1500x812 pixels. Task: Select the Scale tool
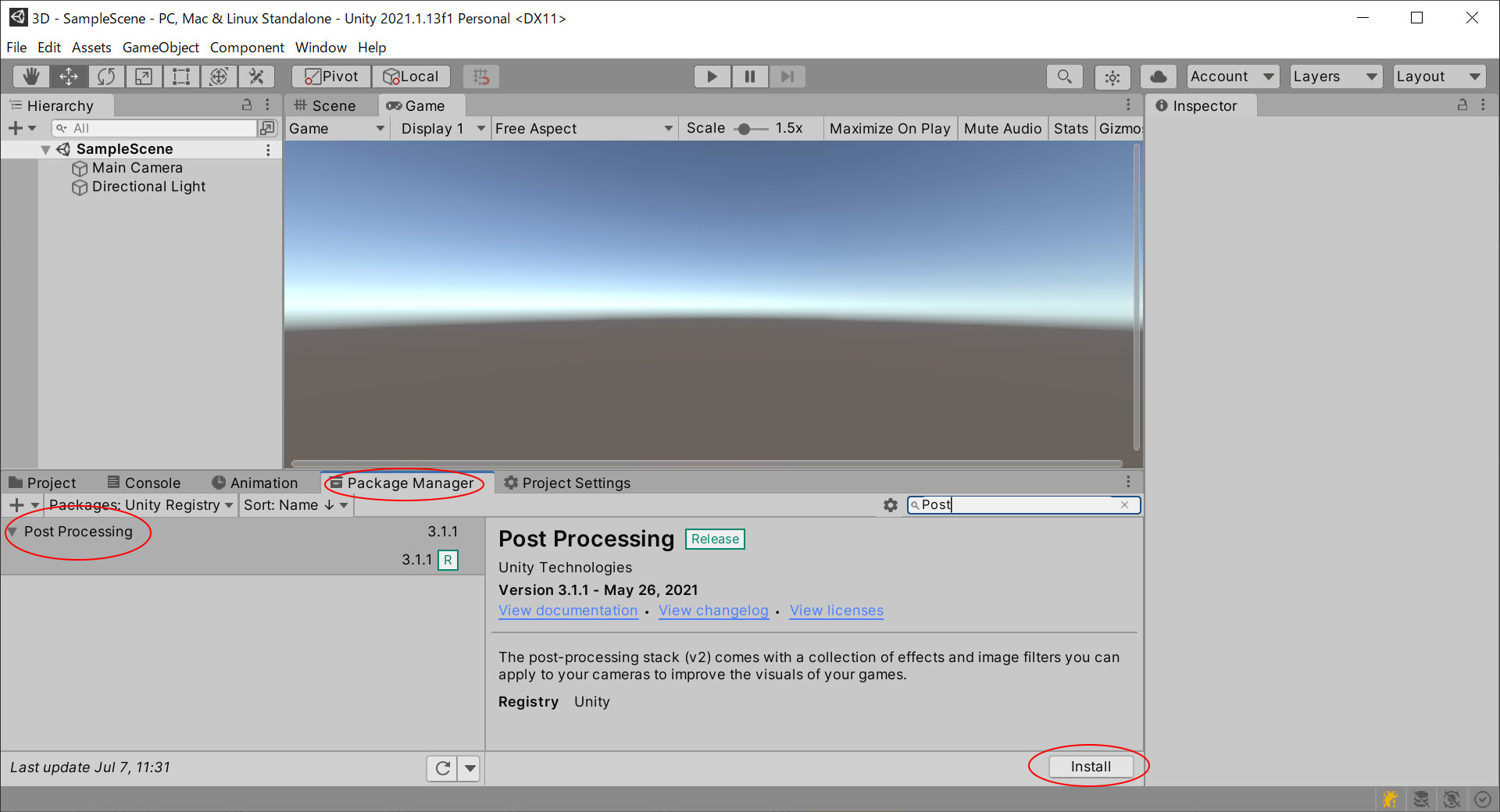[144, 77]
